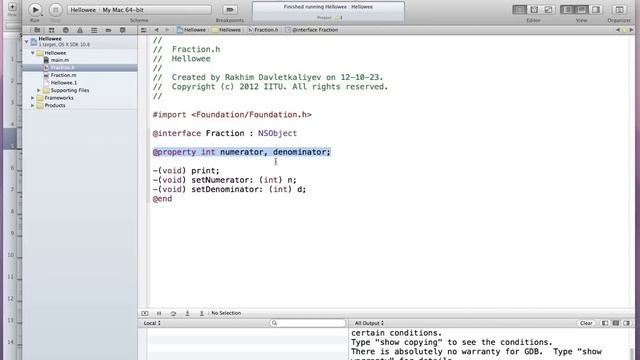Click Fraction.h in the jump bar
The width and height of the screenshot is (640, 360).
[x=263, y=30]
